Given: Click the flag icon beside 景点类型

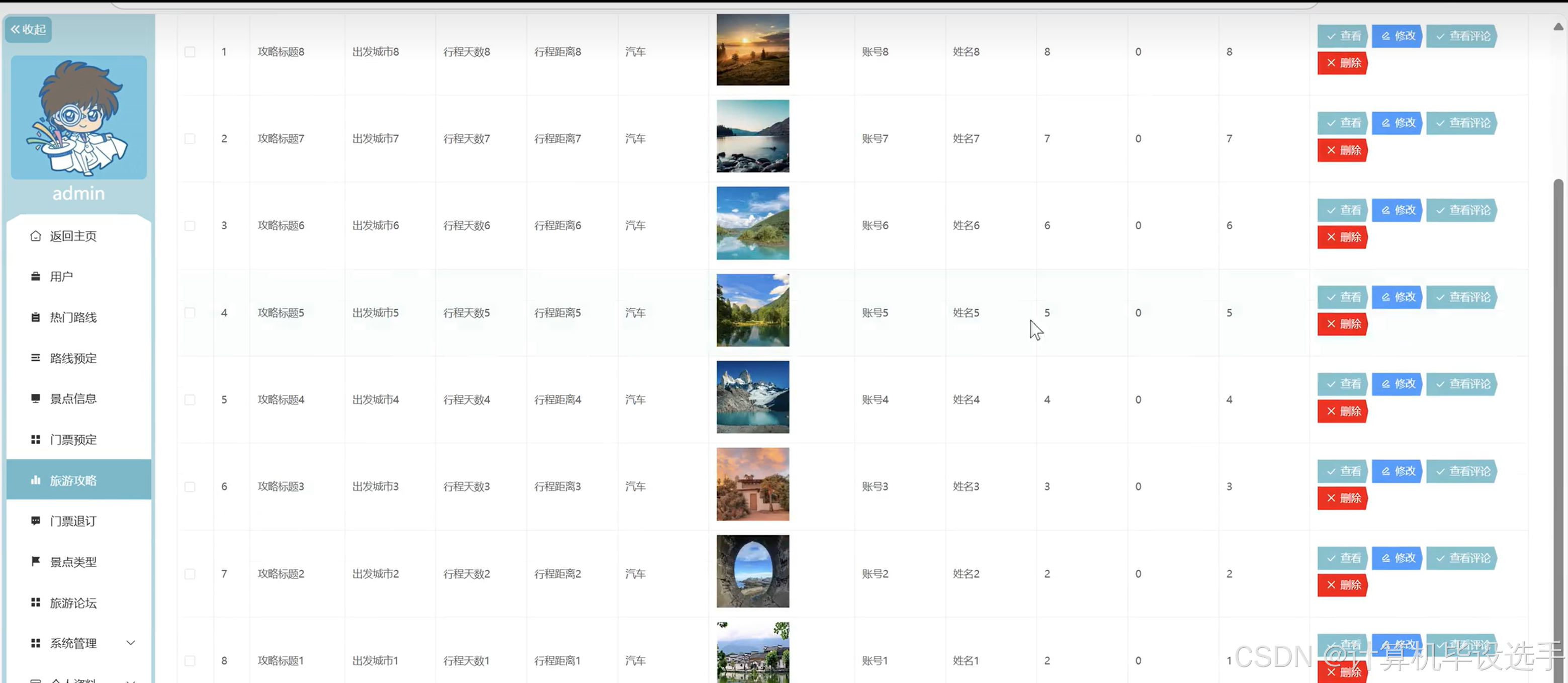Looking at the screenshot, I should (x=35, y=561).
